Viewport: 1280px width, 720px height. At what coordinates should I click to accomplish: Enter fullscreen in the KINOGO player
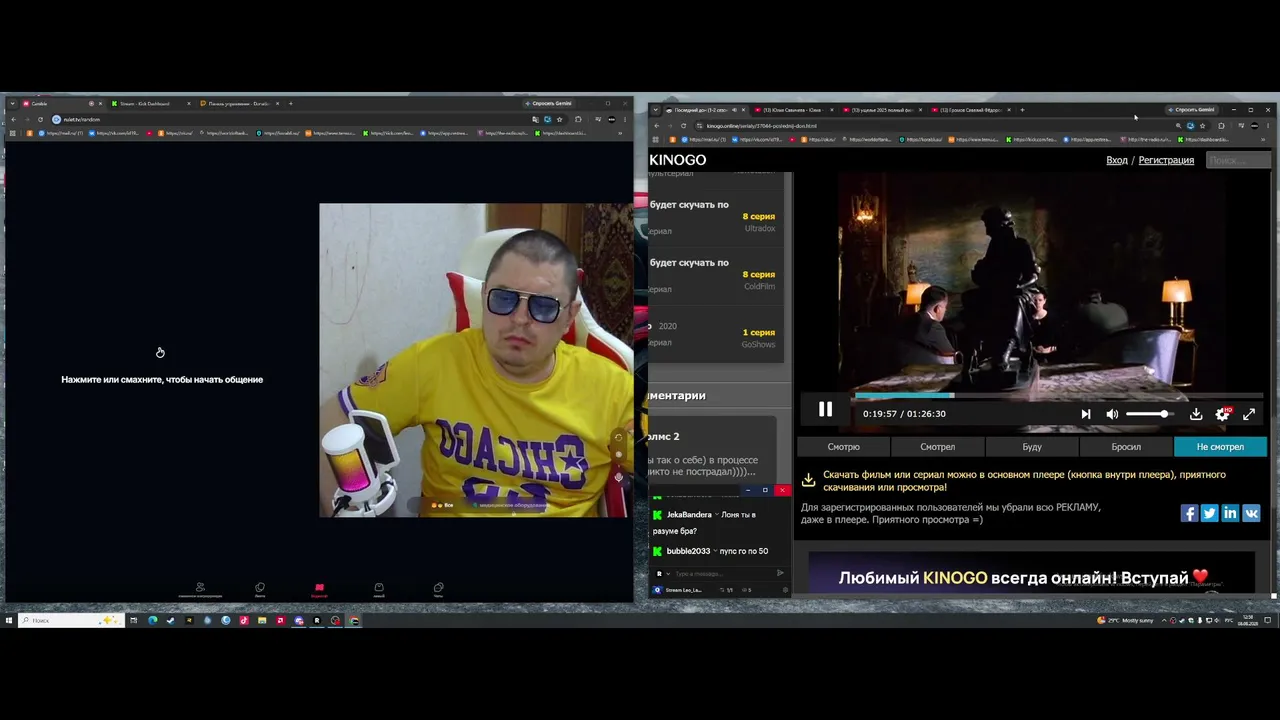(1249, 414)
